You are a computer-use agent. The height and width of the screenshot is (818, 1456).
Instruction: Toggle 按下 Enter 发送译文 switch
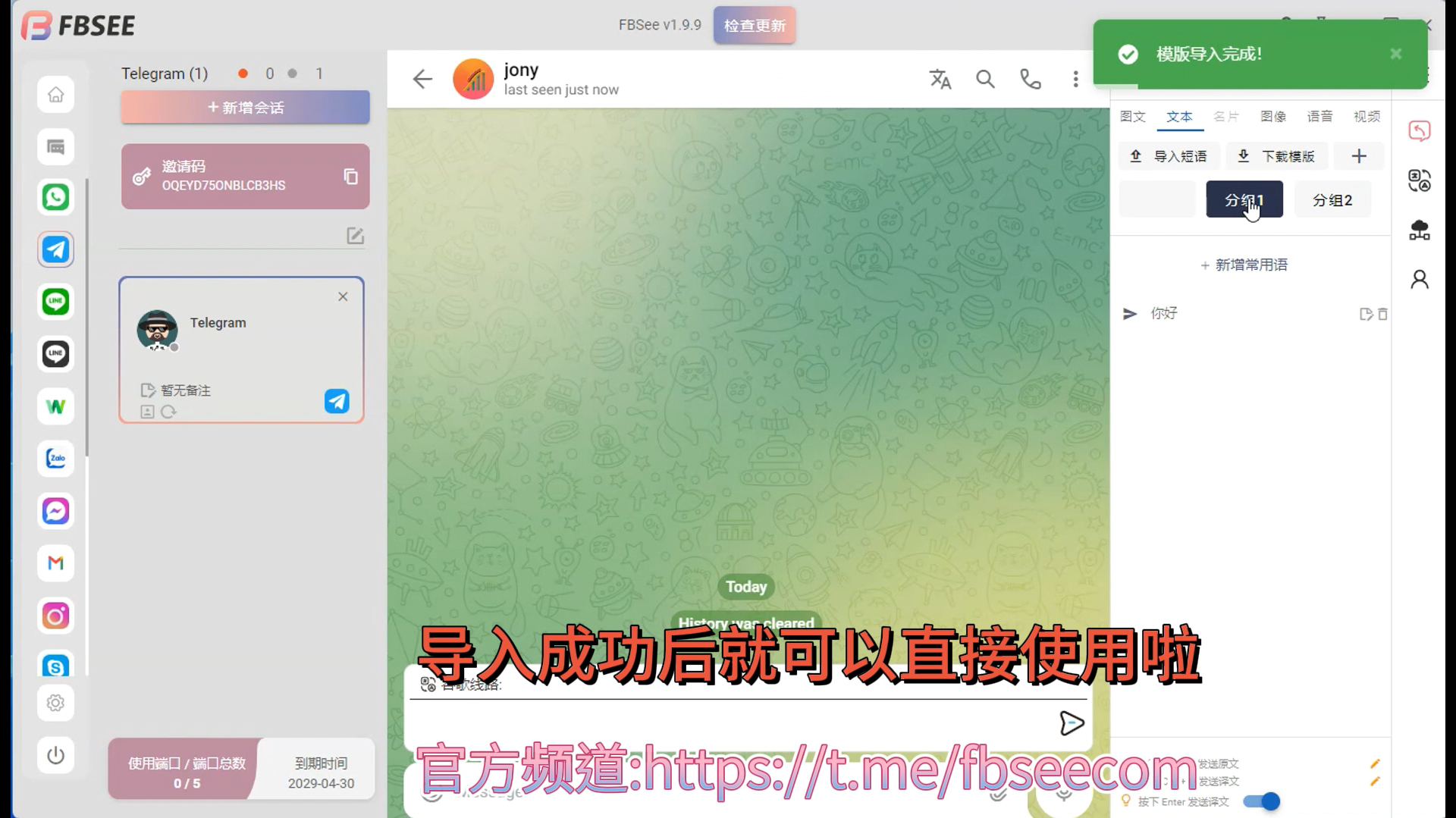1262,801
